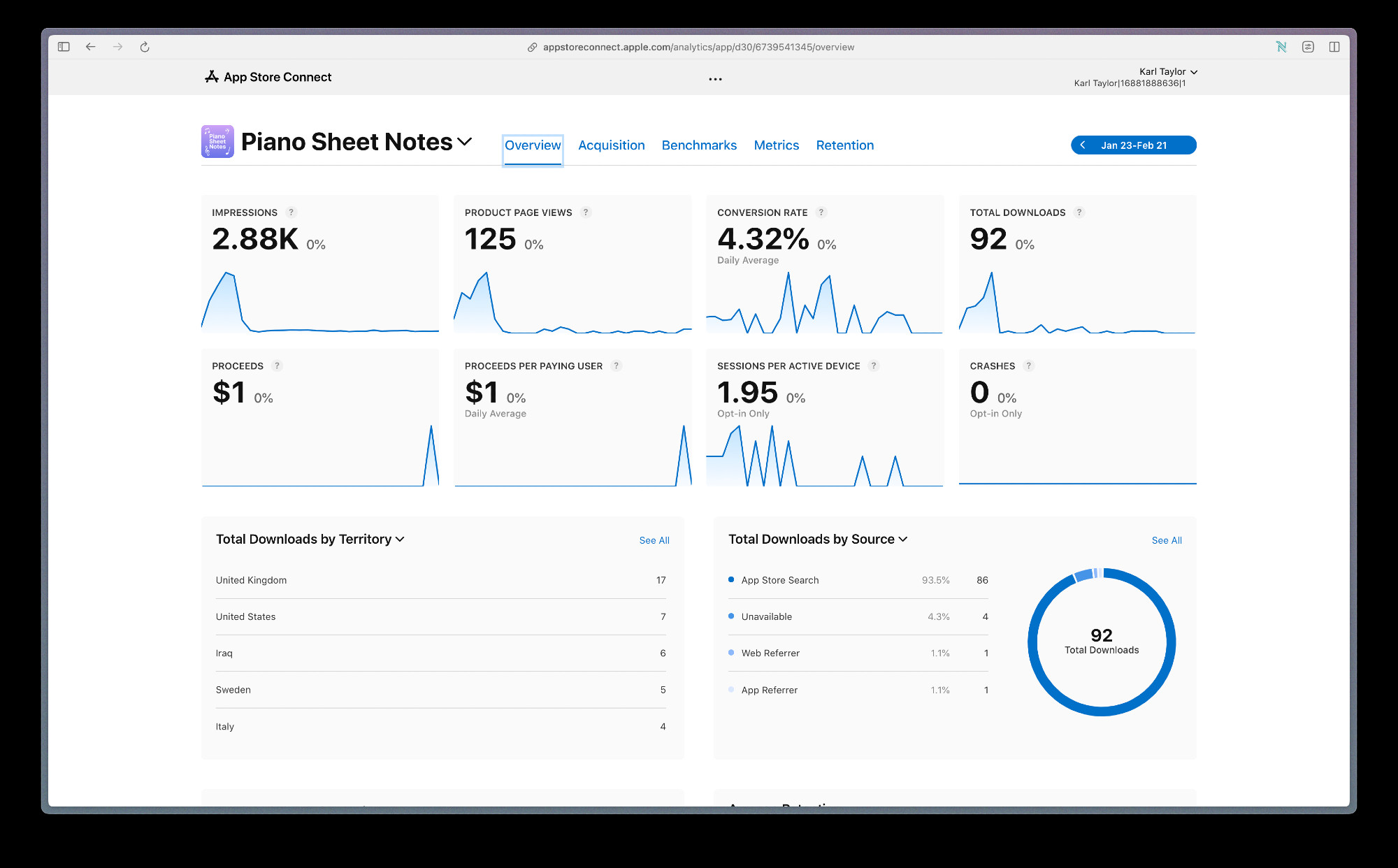The width and height of the screenshot is (1398, 868).
Task: Open the Piano Sheet Notes app dropdown
Action: tap(465, 142)
